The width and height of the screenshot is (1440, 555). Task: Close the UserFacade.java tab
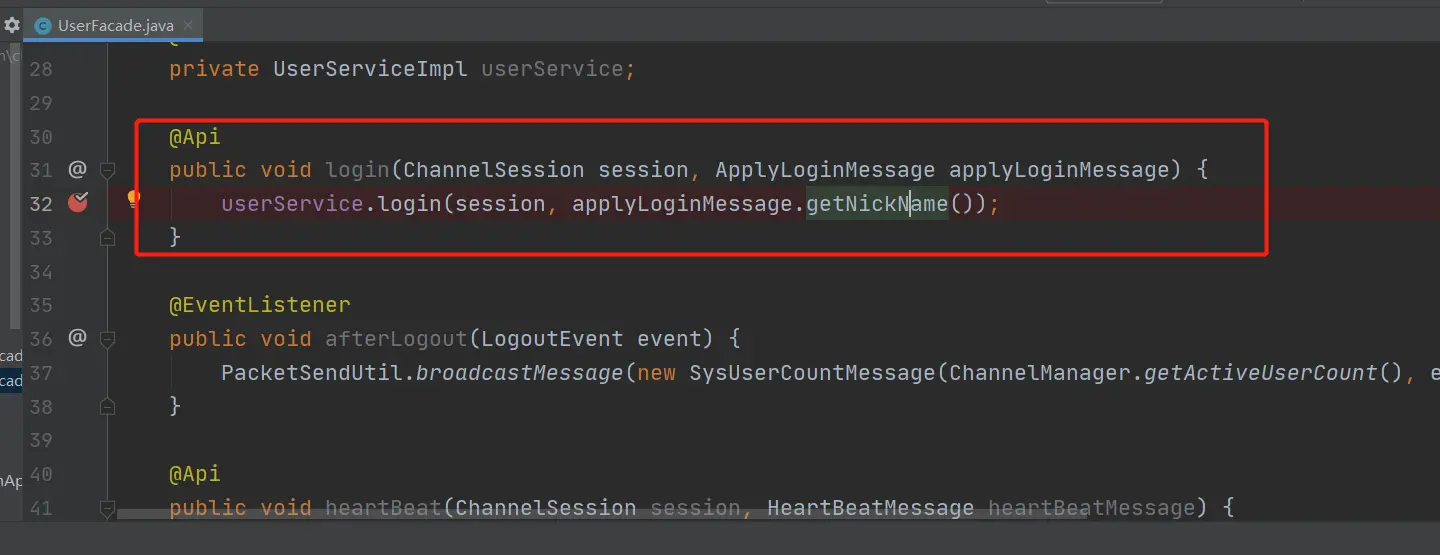click(189, 26)
